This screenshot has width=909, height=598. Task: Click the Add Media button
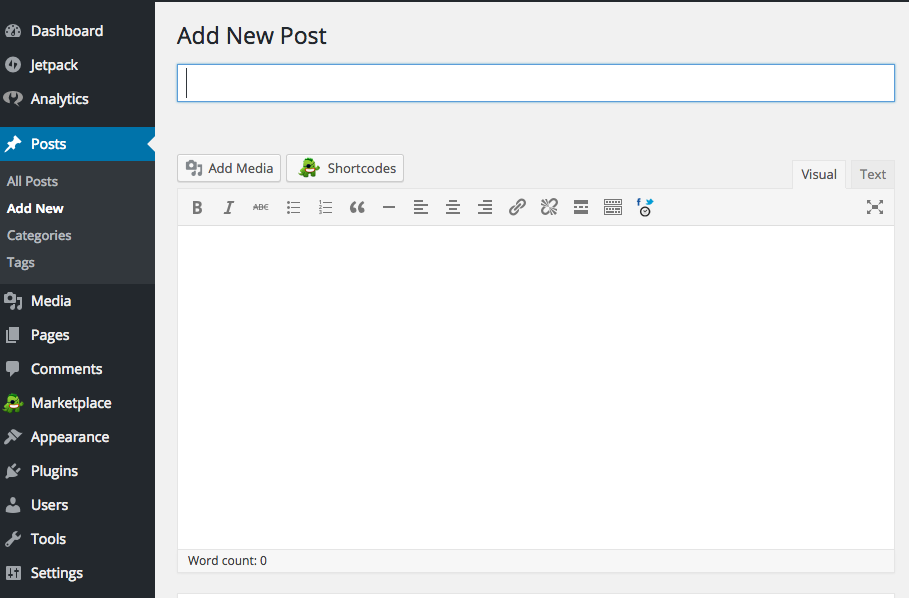tap(229, 168)
